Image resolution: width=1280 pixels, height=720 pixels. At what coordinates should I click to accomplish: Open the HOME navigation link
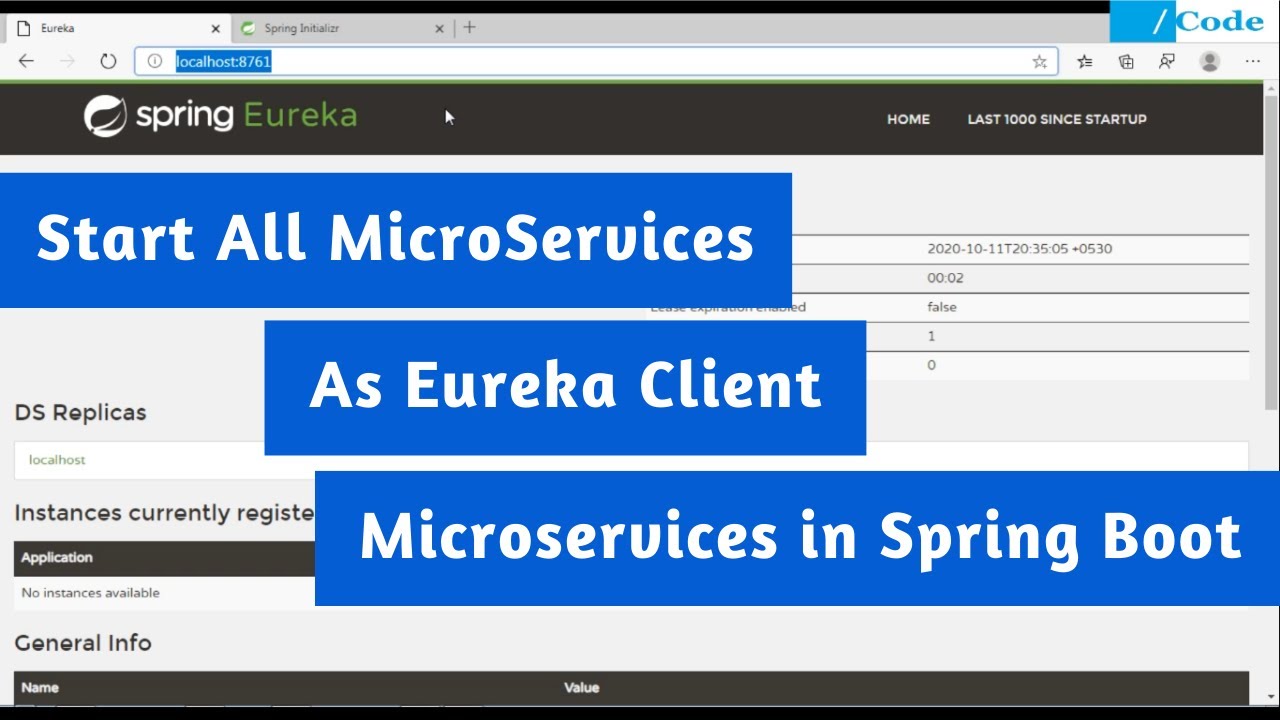pyautogui.click(x=908, y=119)
